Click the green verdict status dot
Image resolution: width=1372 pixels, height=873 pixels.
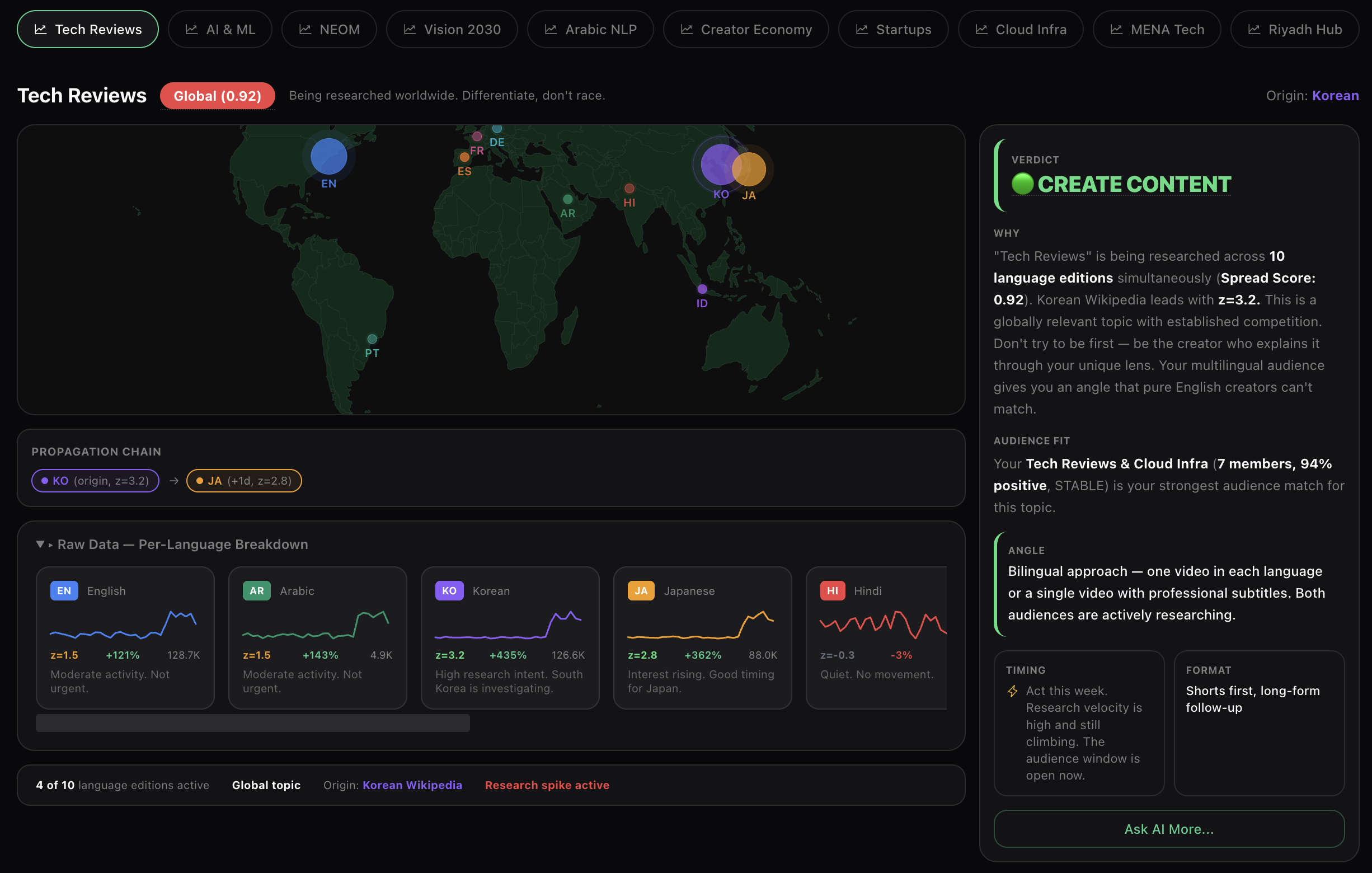pyautogui.click(x=1022, y=184)
